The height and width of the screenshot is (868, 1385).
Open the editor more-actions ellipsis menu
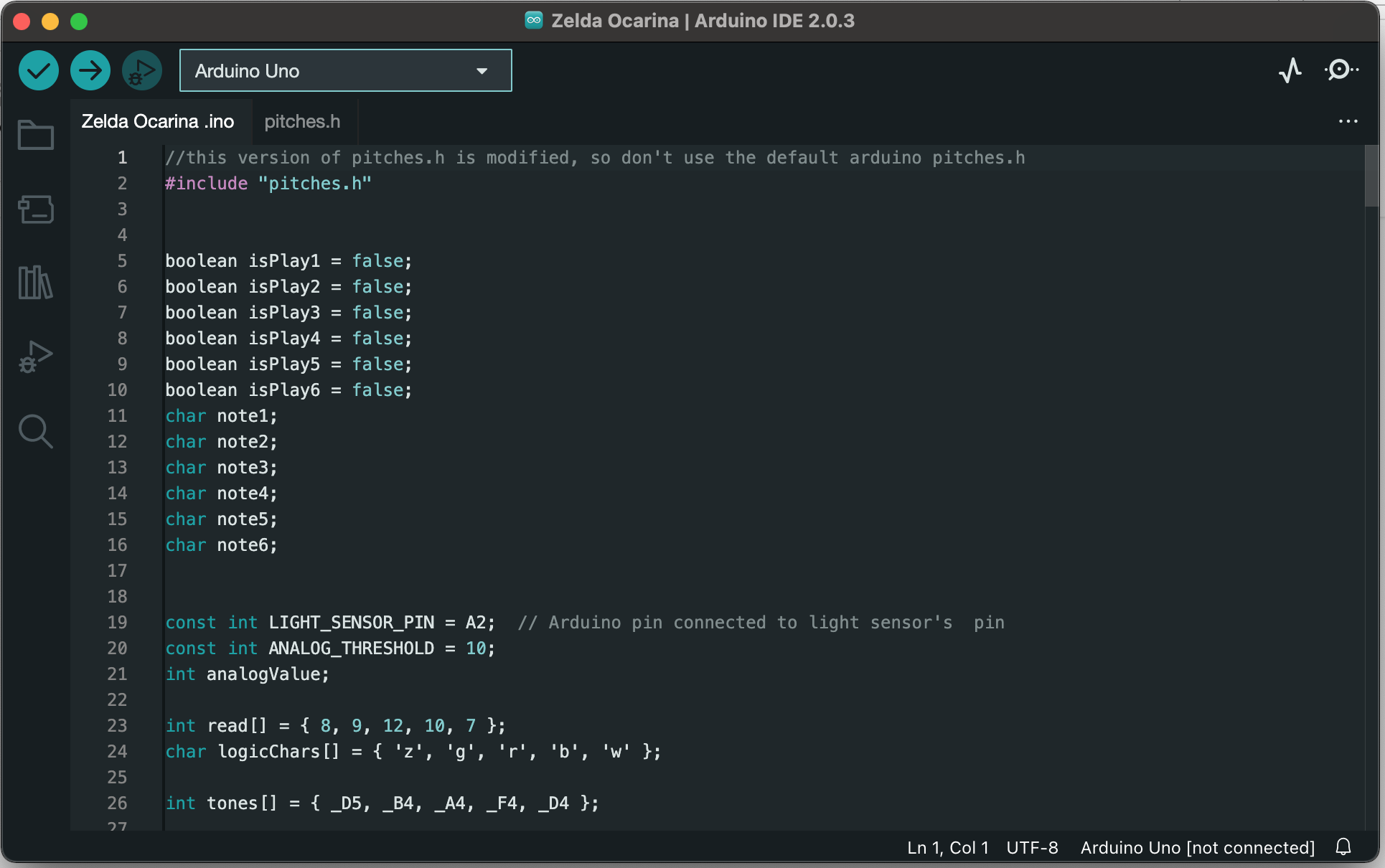pos(1348,122)
